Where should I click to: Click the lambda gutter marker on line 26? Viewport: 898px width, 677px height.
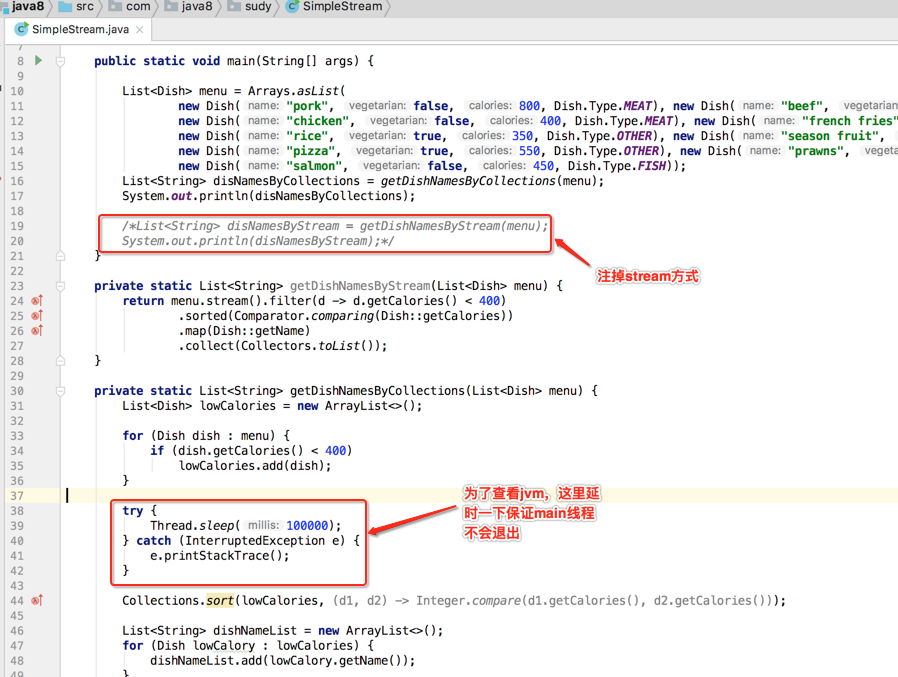click(37, 330)
